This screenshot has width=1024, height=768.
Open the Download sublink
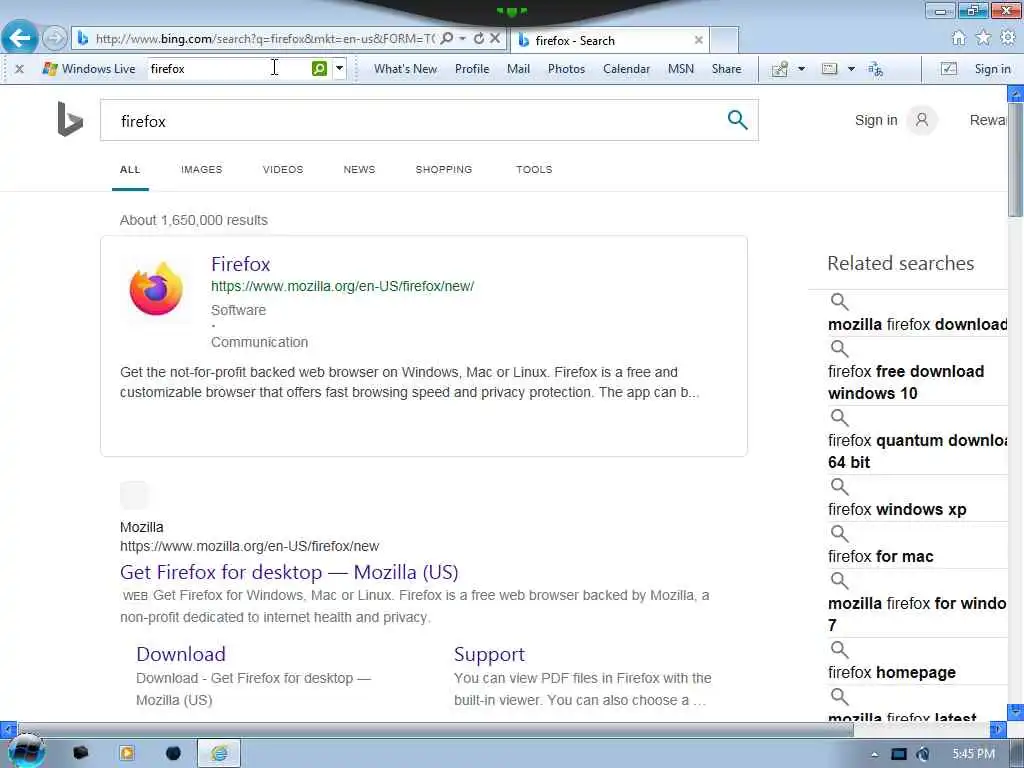click(181, 654)
